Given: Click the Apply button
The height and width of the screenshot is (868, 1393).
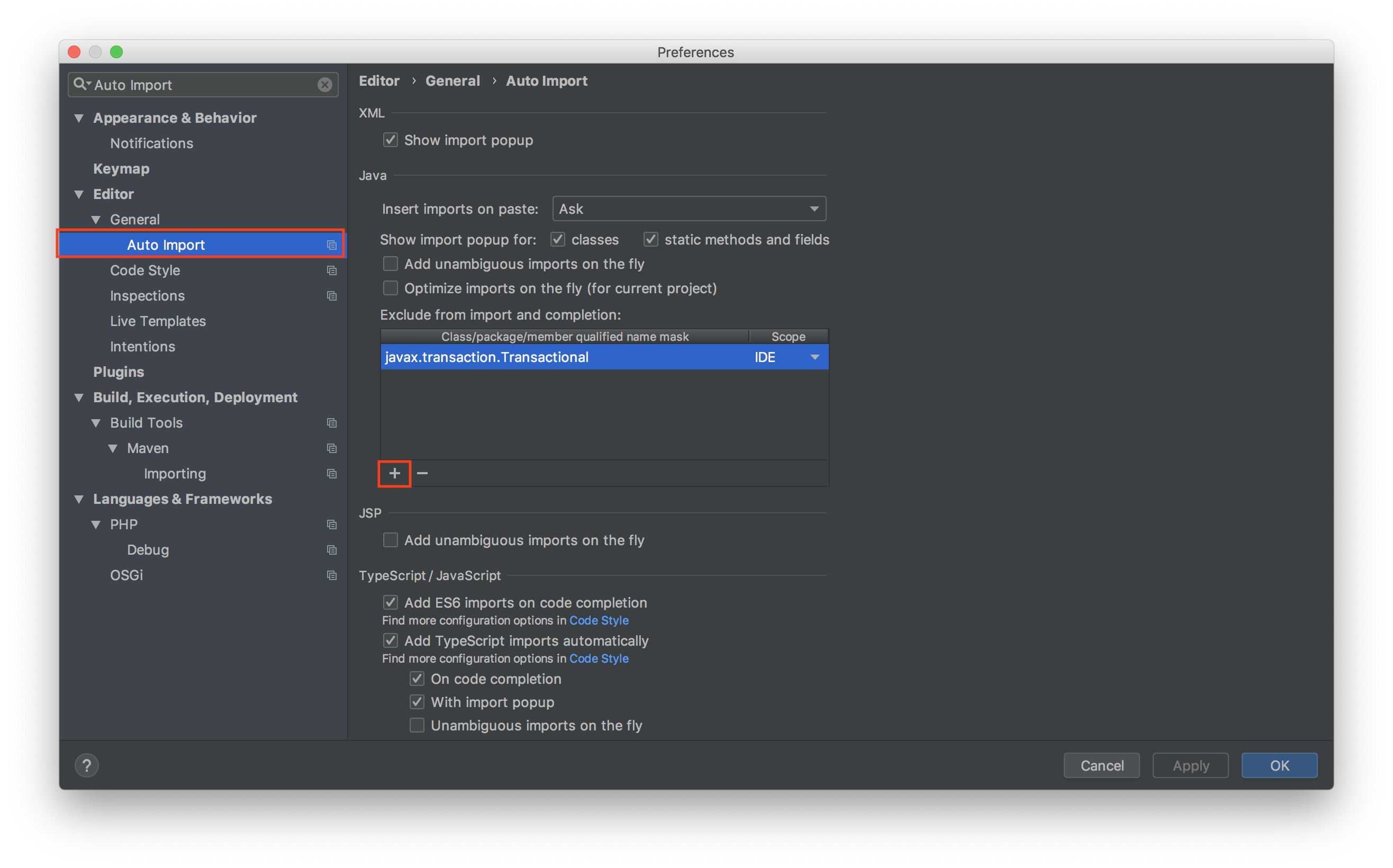Looking at the screenshot, I should pos(1190,765).
